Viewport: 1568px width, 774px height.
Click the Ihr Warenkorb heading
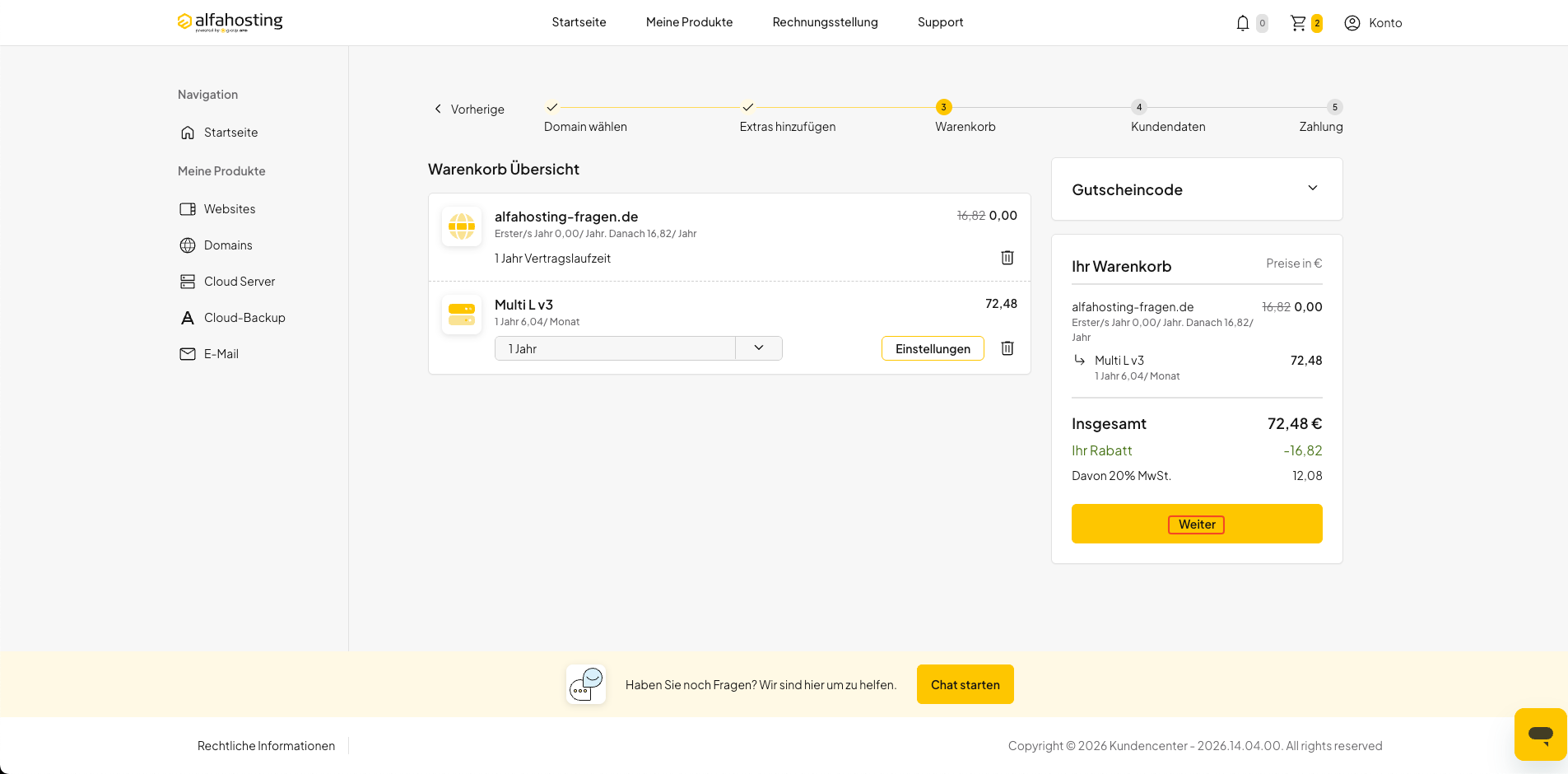1121,267
